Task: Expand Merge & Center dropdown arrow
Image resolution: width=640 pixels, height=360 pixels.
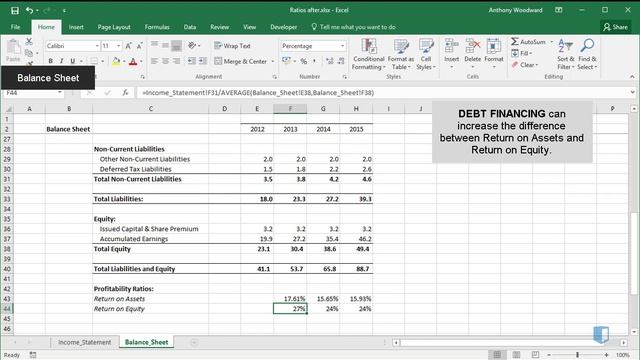Action: point(273,61)
